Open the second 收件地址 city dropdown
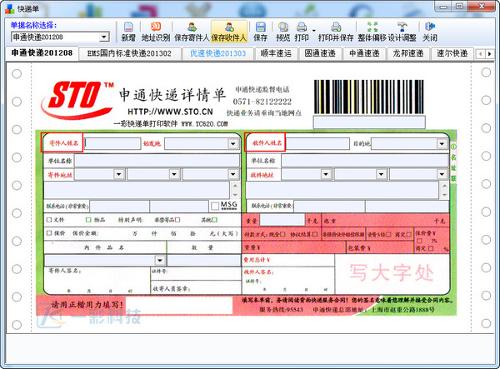 (381, 174)
